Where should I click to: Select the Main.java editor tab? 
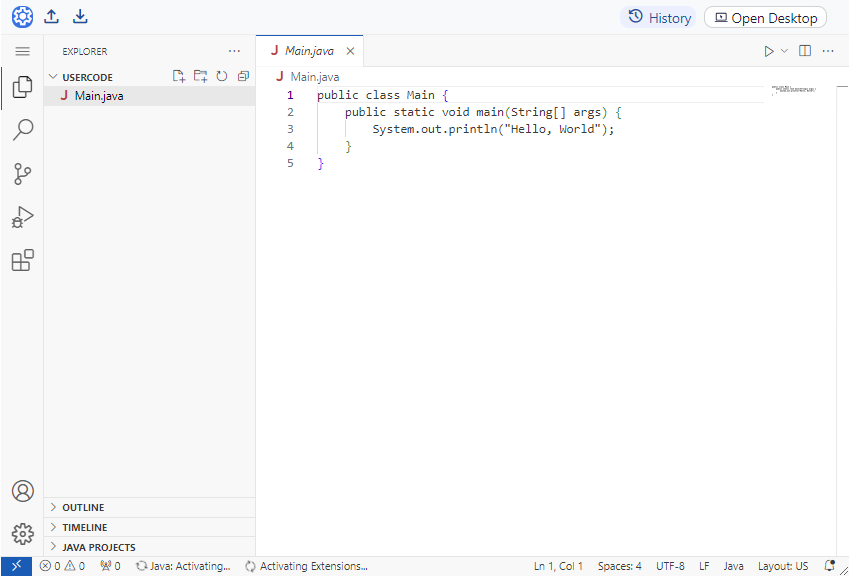(308, 51)
